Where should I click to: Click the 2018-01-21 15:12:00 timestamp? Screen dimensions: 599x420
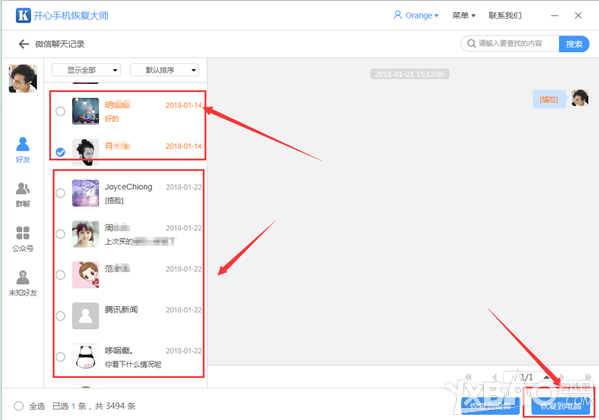coord(410,74)
